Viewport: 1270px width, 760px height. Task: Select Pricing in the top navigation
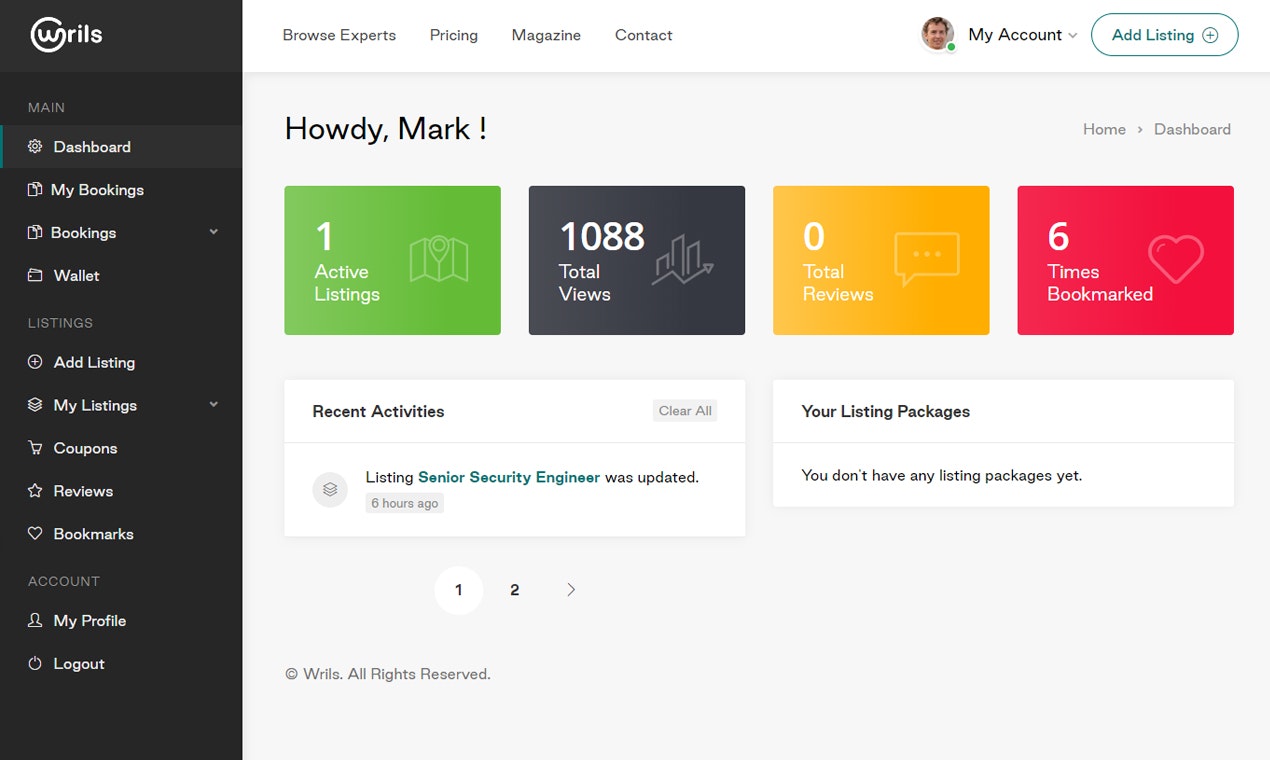[454, 35]
